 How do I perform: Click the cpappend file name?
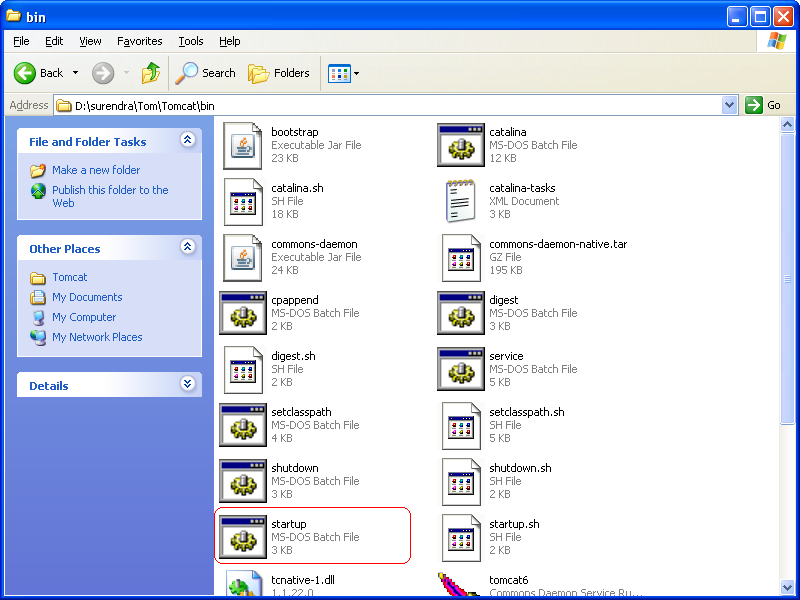(x=294, y=300)
